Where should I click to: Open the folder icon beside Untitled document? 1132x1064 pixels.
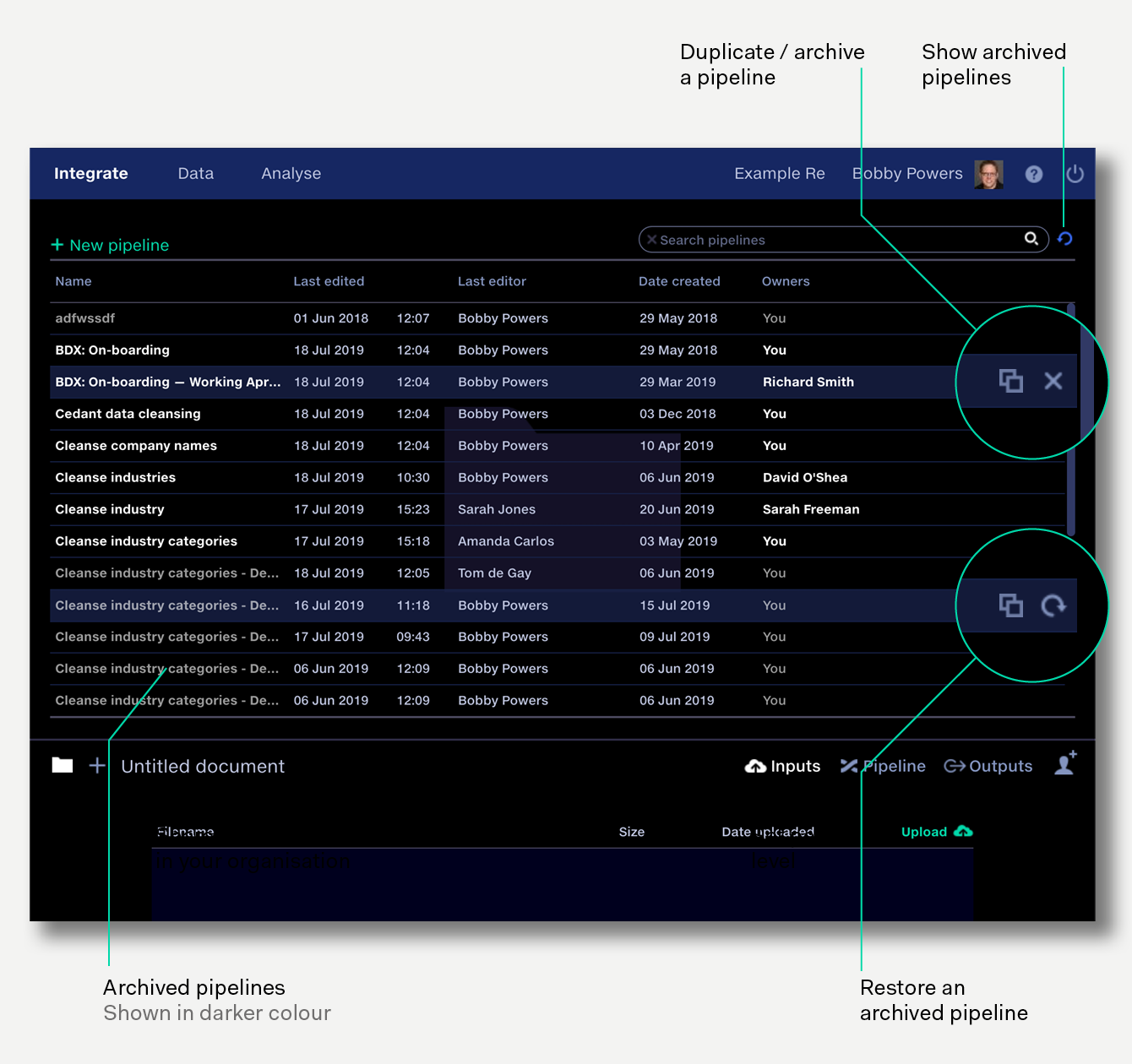62,765
